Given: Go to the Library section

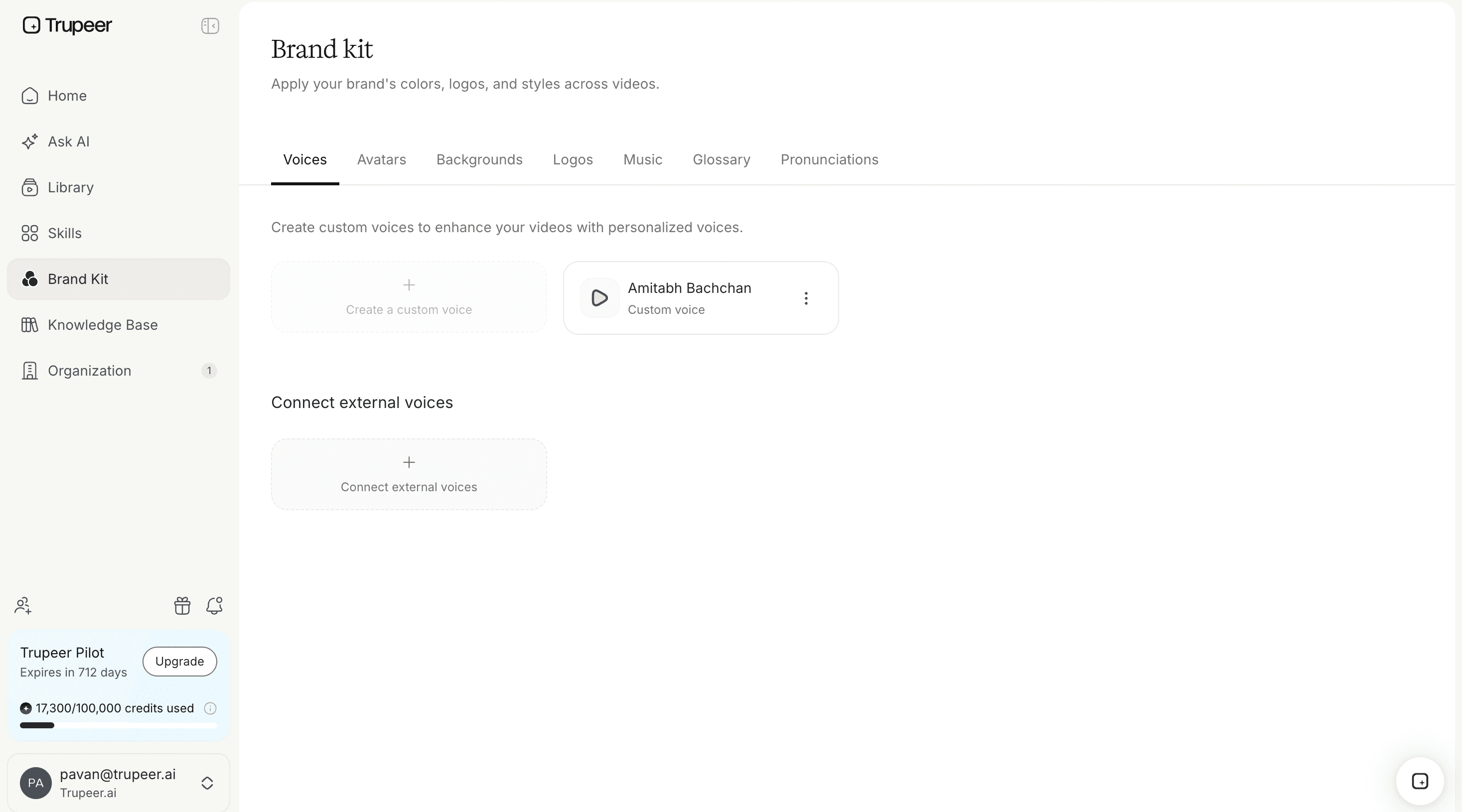Looking at the screenshot, I should click(118, 187).
